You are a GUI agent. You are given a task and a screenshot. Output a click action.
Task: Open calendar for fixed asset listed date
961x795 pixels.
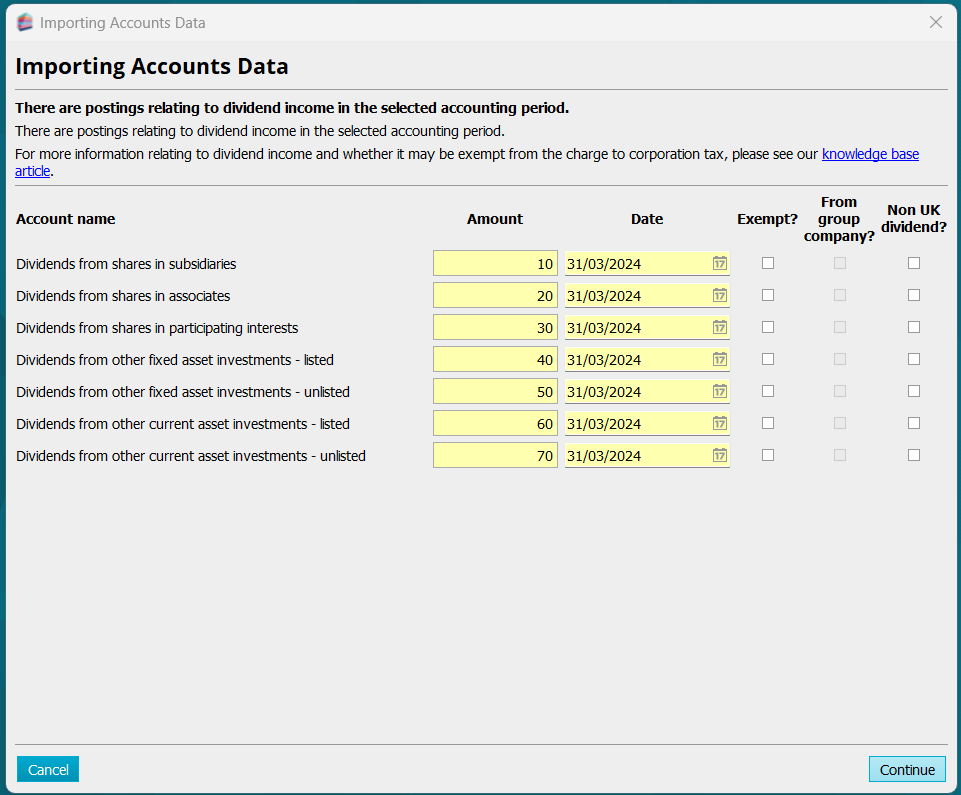pos(719,360)
